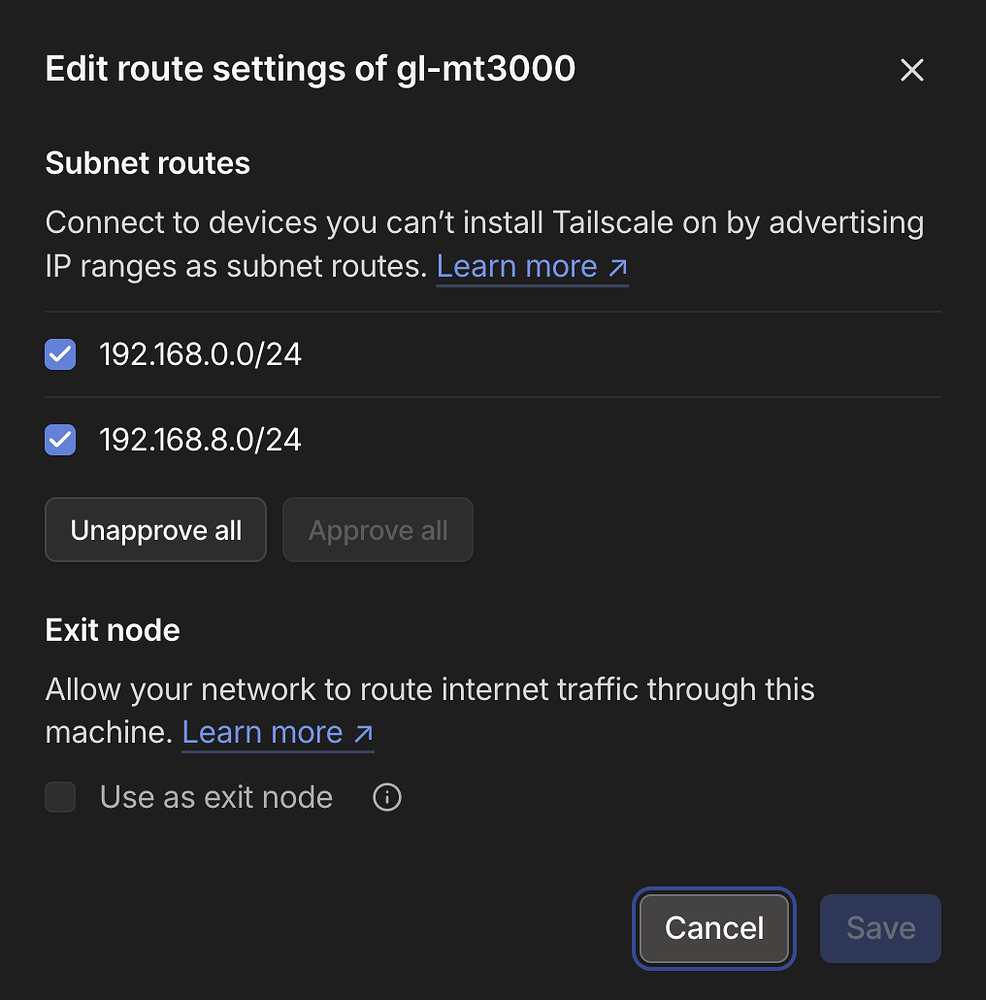Open the subnet routes Learn more external link arrow
The image size is (986, 1000).
tap(620, 267)
